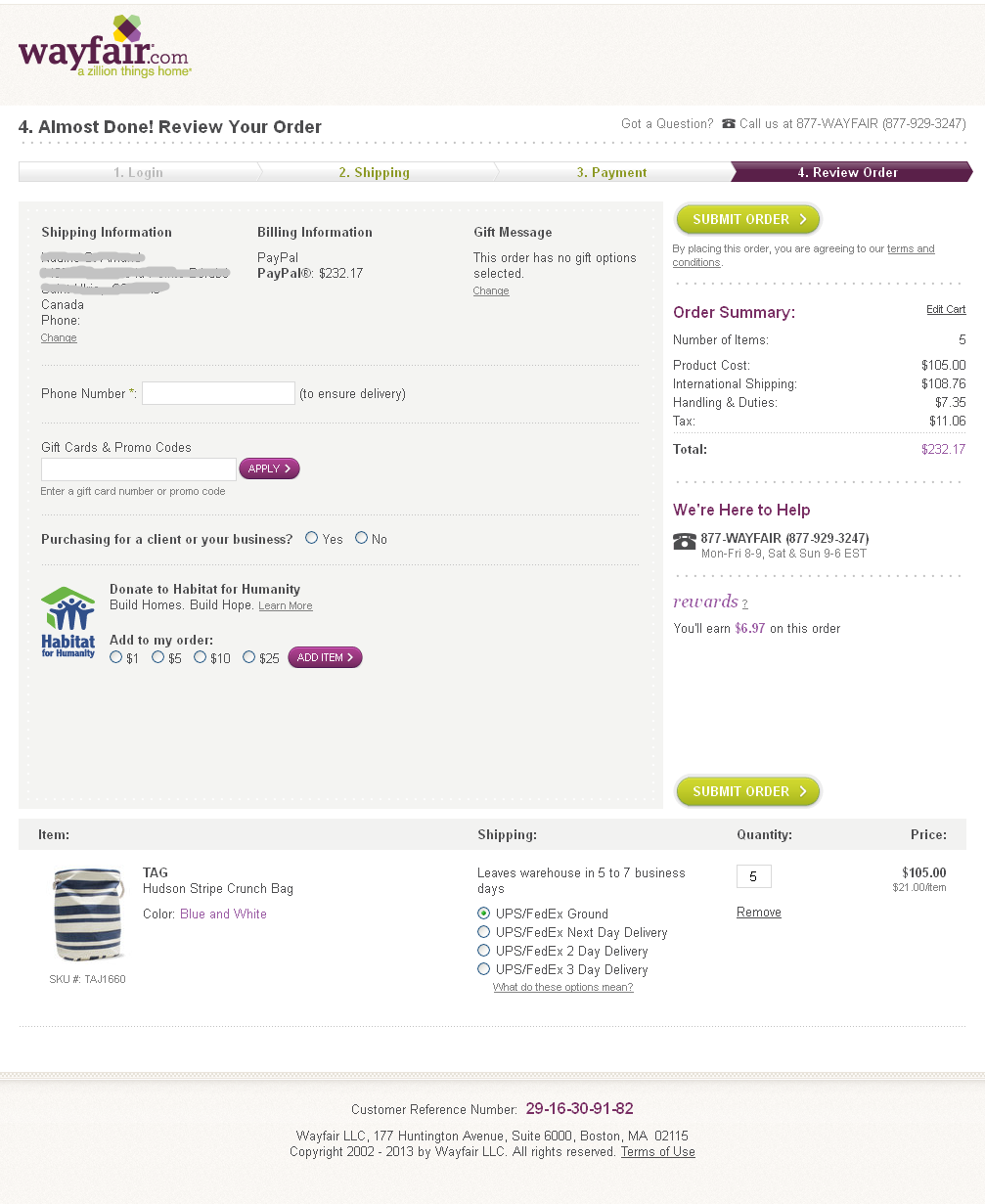Click the customer reference number 29-16-30-91-82
Screen dimensions: 985x1204
pos(579,1109)
